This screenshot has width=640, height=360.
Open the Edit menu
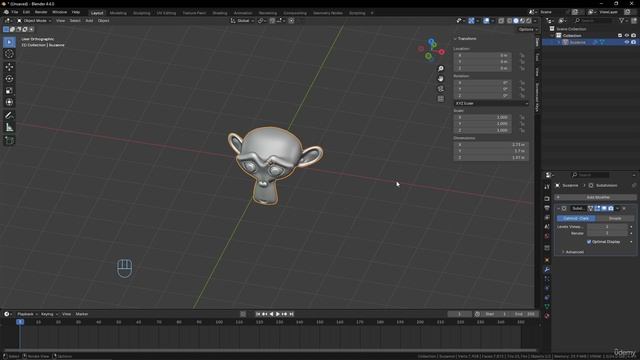pyautogui.click(x=26, y=12)
